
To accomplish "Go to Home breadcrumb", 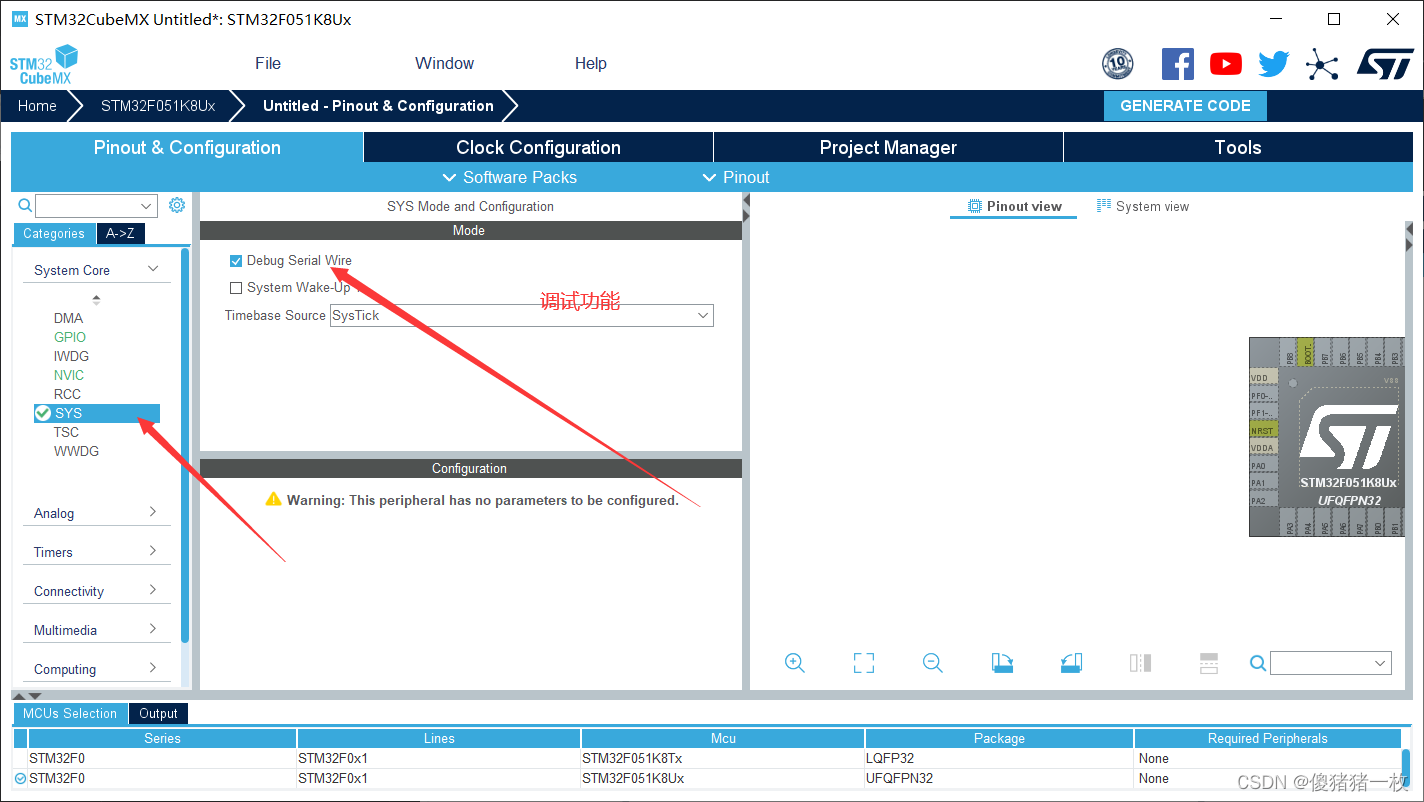I will [37, 106].
